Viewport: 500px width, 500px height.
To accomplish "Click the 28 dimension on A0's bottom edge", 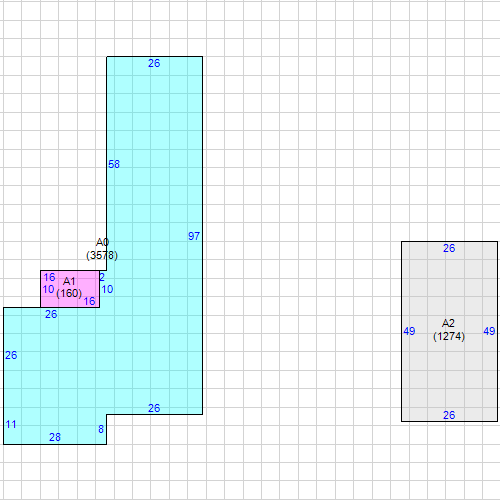I will pyautogui.click(x=55, y=437).
